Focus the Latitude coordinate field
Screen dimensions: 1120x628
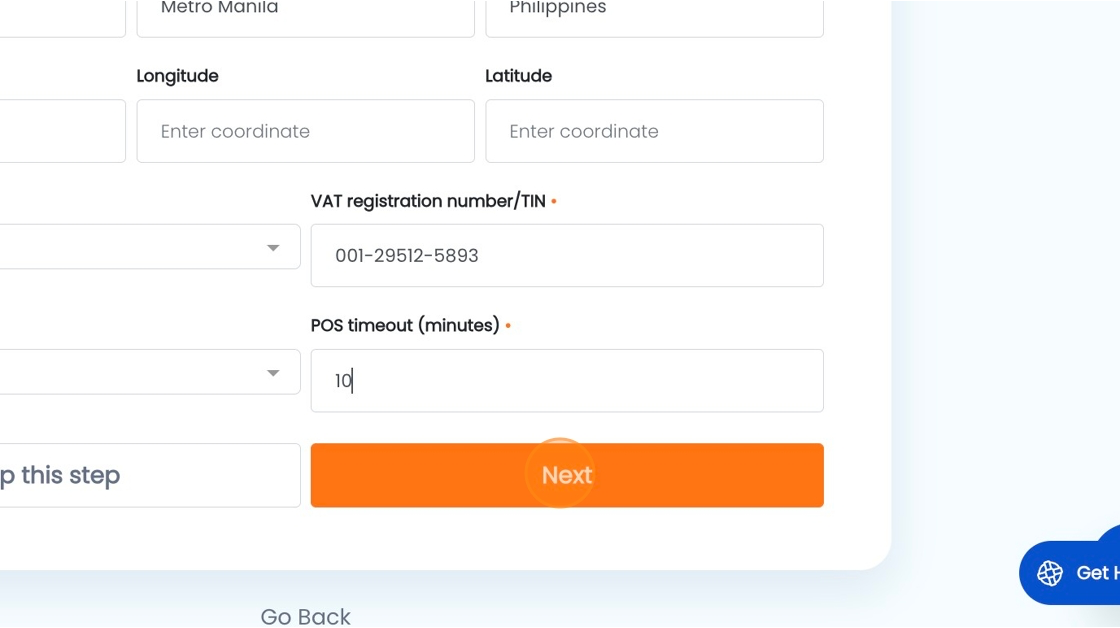654,131
